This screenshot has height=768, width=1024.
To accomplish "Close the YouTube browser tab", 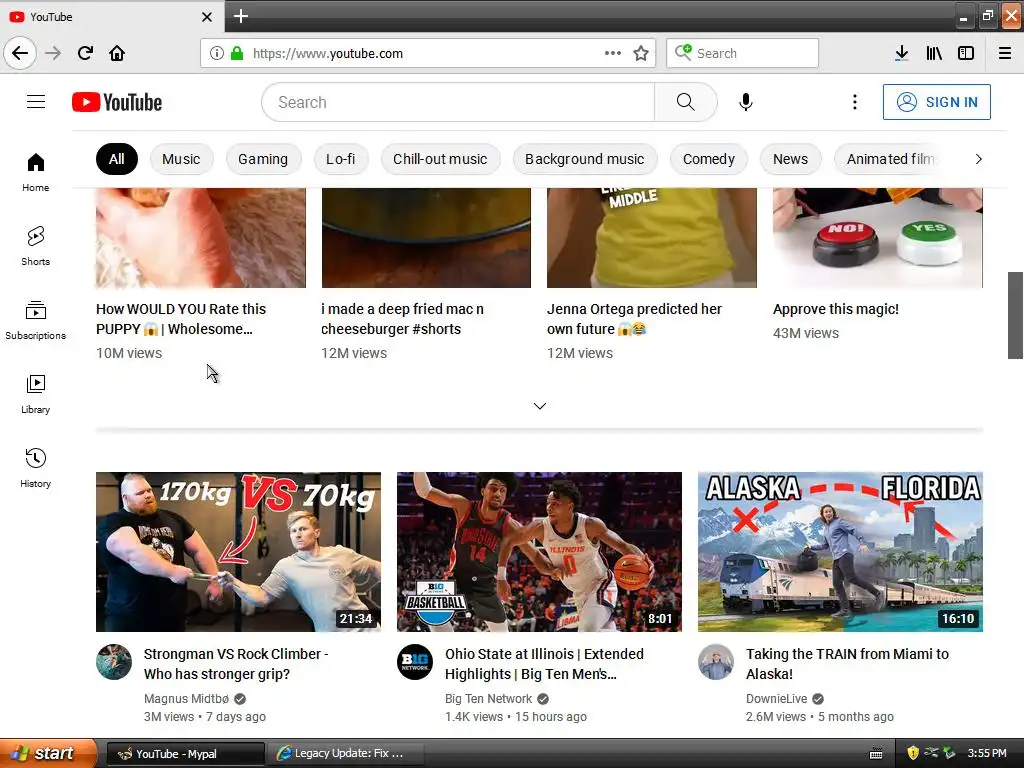I will point(206,17).
